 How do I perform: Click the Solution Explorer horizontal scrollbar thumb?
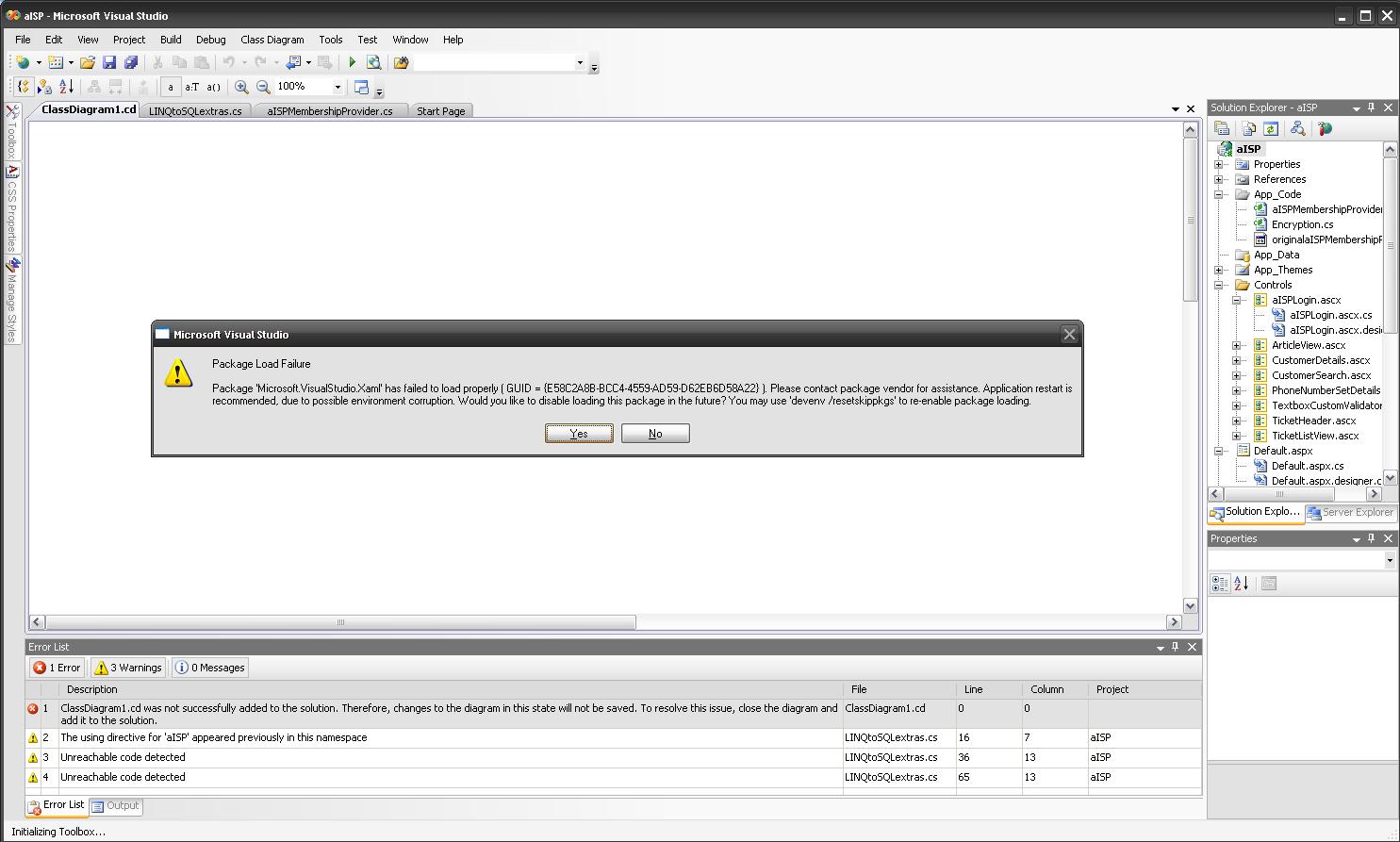[x=1279, y=494]
